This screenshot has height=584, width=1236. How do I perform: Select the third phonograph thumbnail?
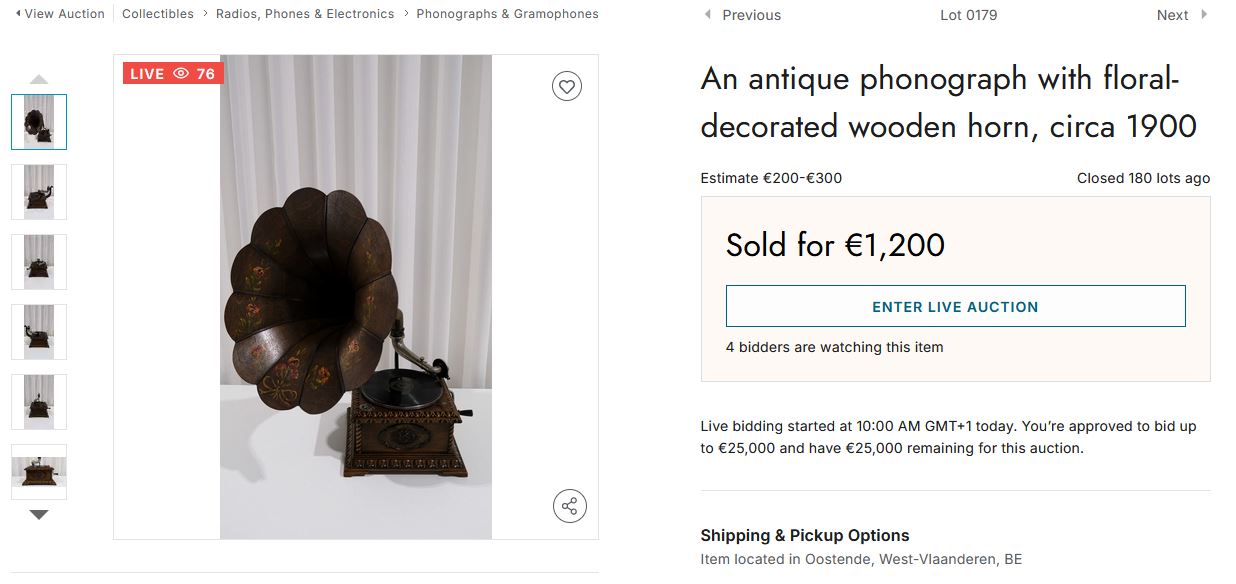pos(39,262)
